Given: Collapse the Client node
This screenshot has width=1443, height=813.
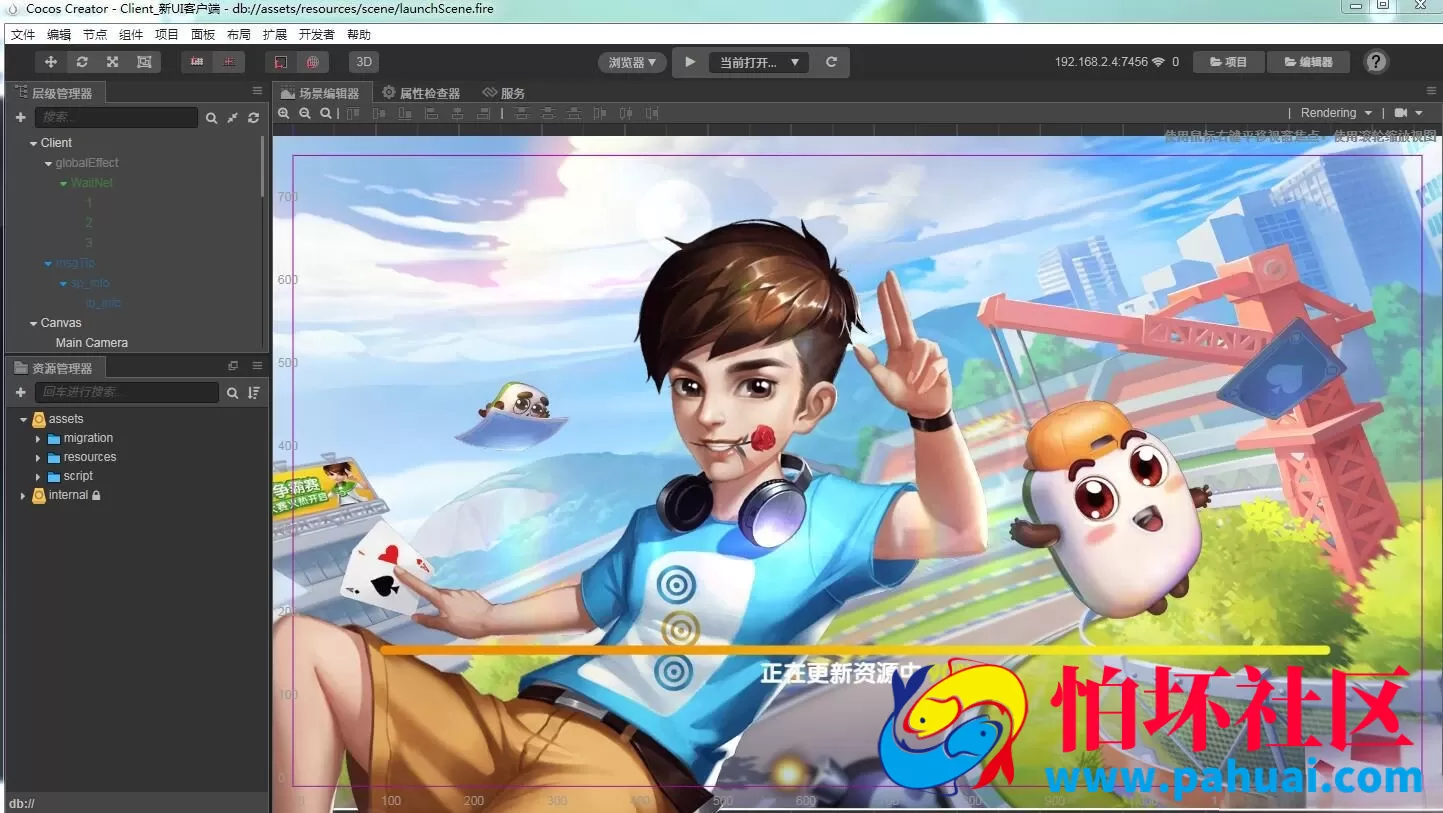Looking at the screenshot, I should [x=33, y=143].
